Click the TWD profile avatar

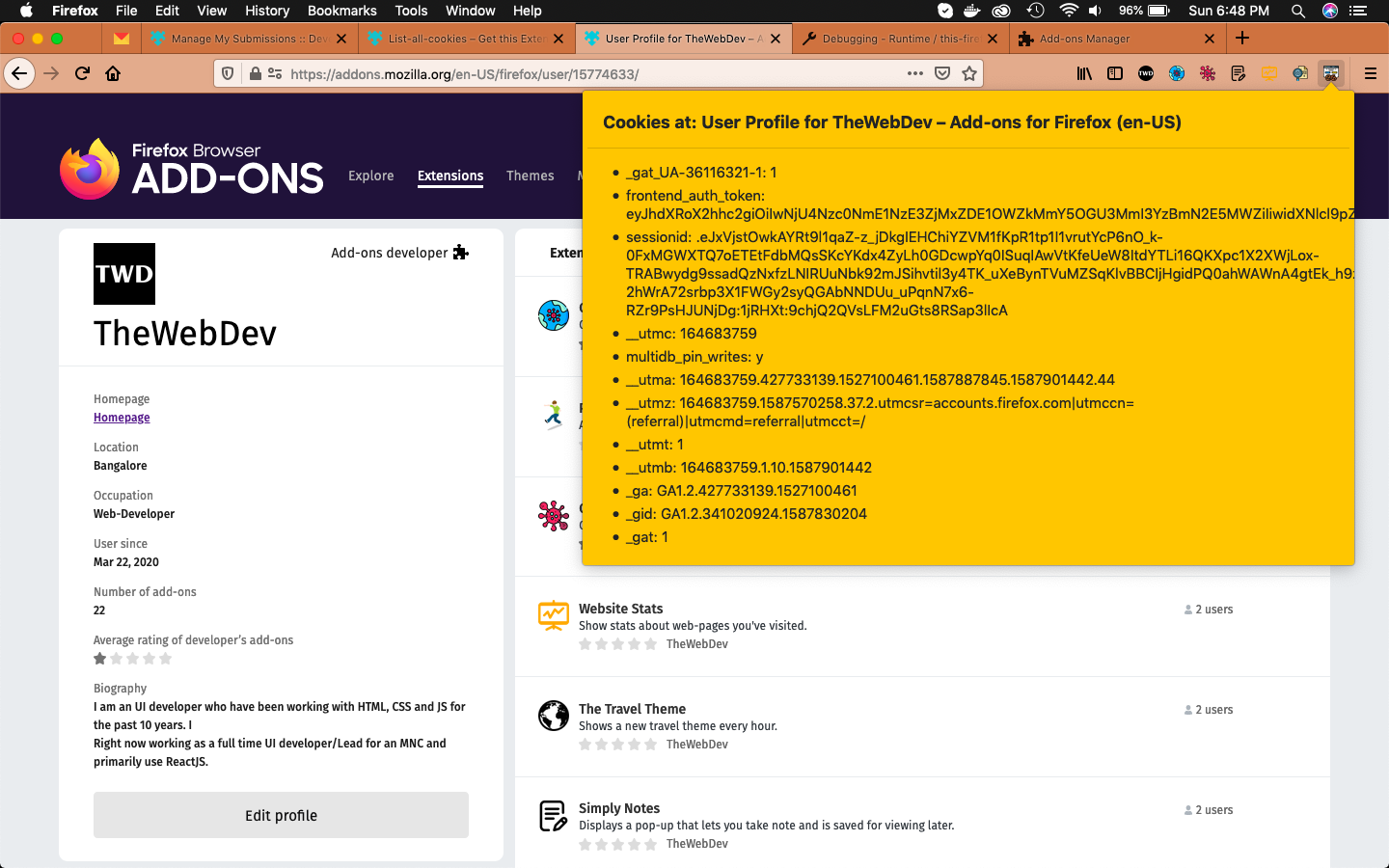(124, 274)
